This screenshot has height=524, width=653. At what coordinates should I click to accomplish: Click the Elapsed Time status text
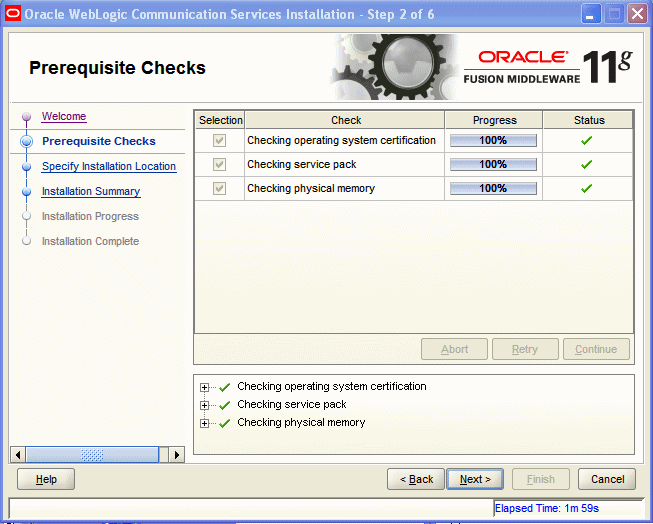(x=546, y=508)
